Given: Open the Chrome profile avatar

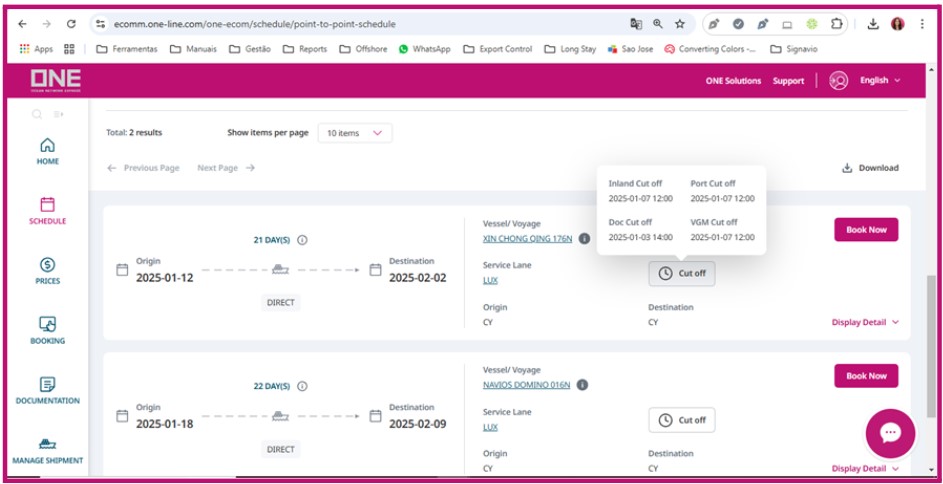Looking at the screenshot, I should 897,24.
